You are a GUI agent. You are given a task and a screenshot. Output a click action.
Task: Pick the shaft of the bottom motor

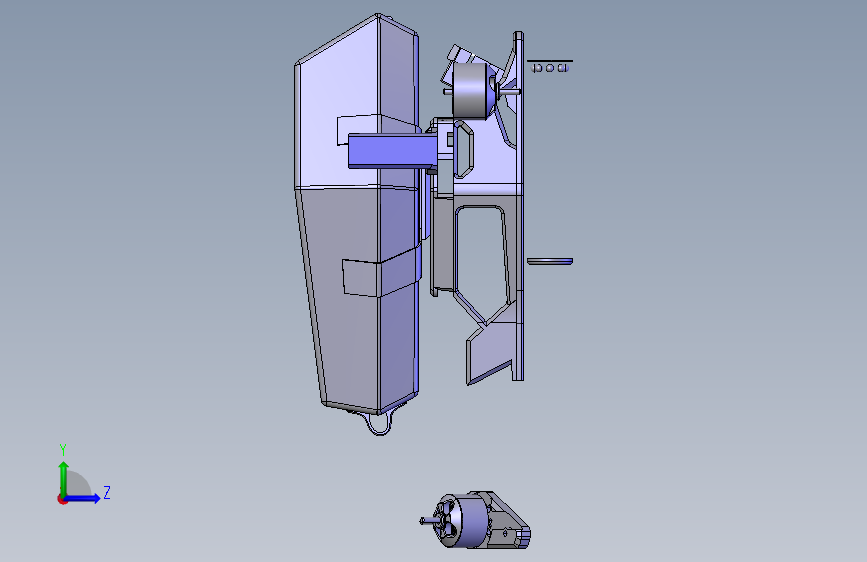[x=427, y=521]
